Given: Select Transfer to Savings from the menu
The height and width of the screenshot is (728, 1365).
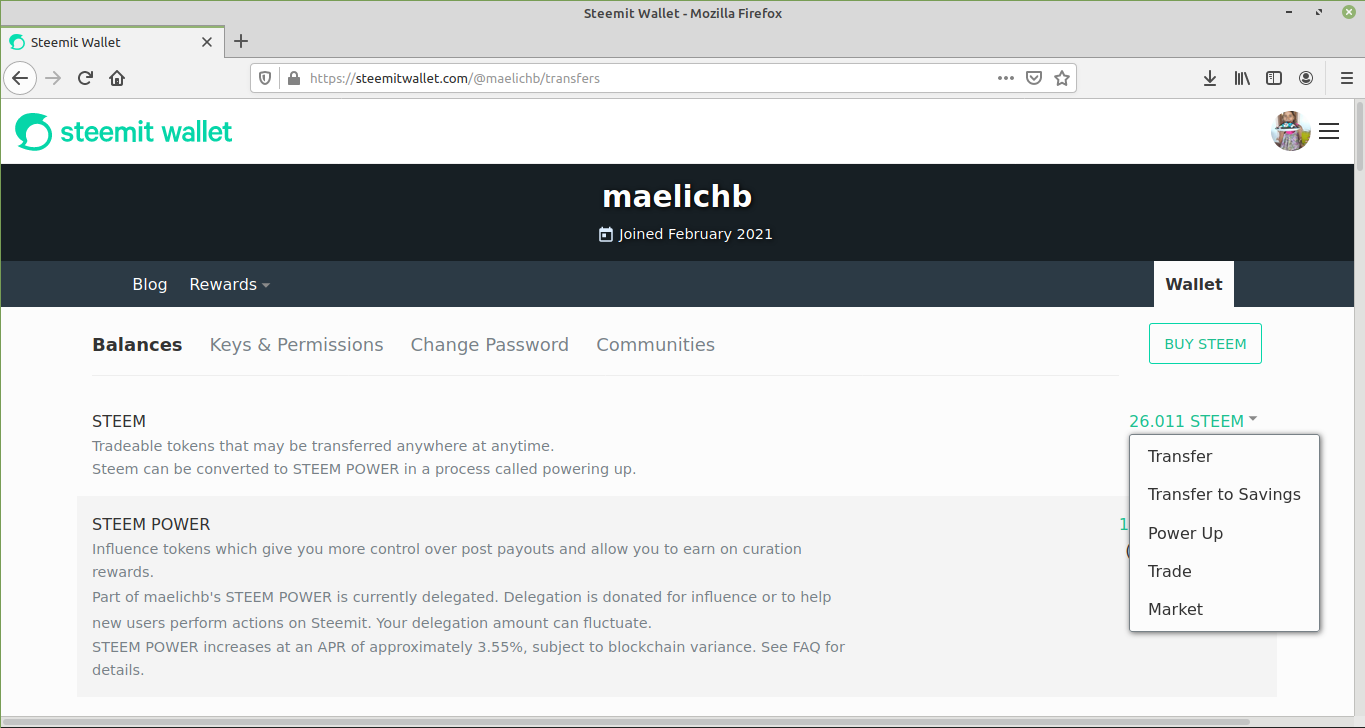Looking at the screenshot, I should click(x=1224, y=494).
